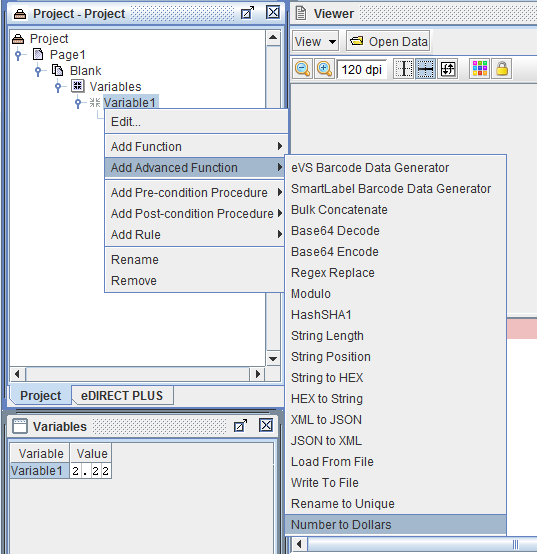The width and height of the screenshot is (537, 554).
Task: Undock the Project panel via pop-out icon
Action: point(247,13)
